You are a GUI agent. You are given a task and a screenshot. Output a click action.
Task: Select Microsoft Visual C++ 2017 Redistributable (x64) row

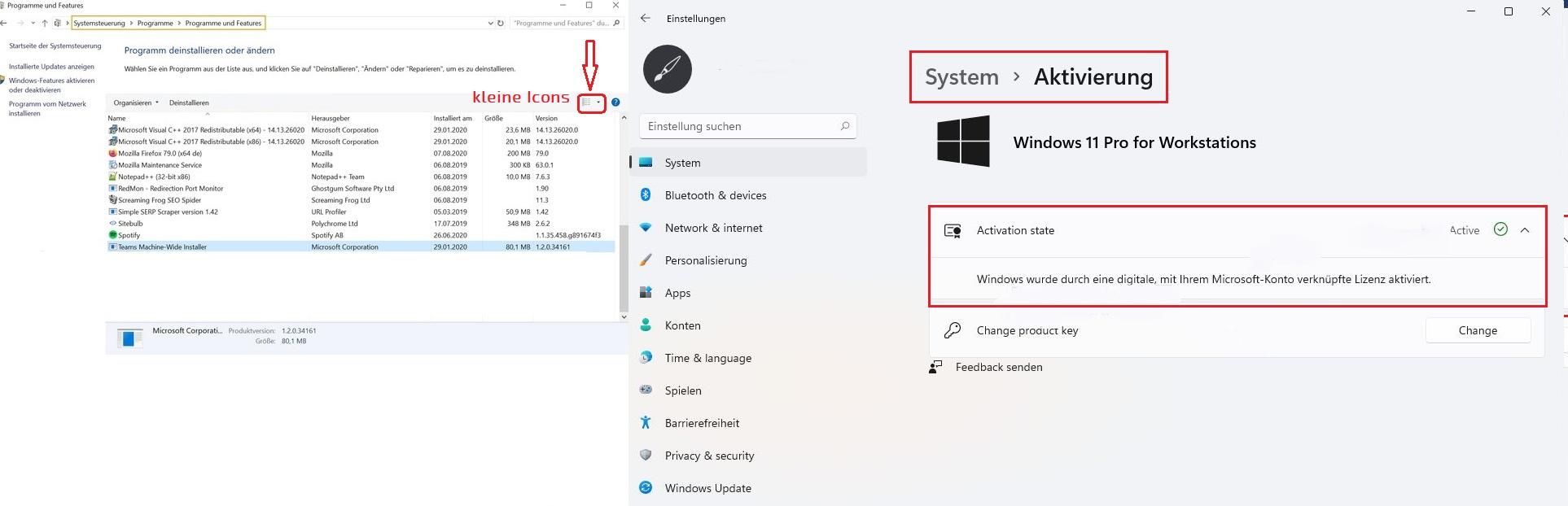tap(361, 129)
